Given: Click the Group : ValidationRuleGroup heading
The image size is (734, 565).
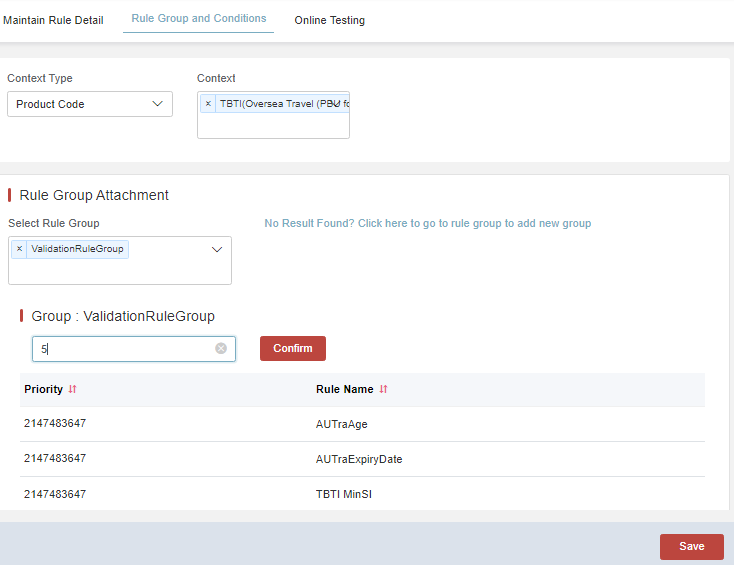Looking at the screenshot, I should click(x=123, y=316).
